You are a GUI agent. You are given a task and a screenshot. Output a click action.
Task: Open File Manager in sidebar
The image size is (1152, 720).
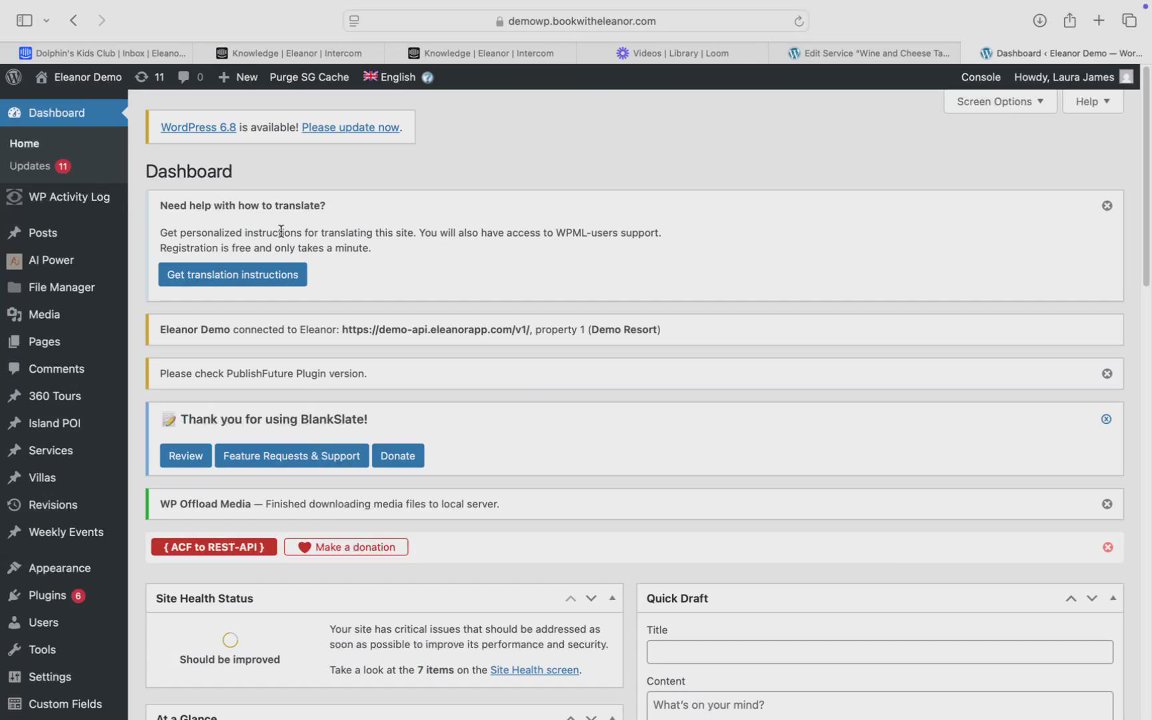[64, 287]
